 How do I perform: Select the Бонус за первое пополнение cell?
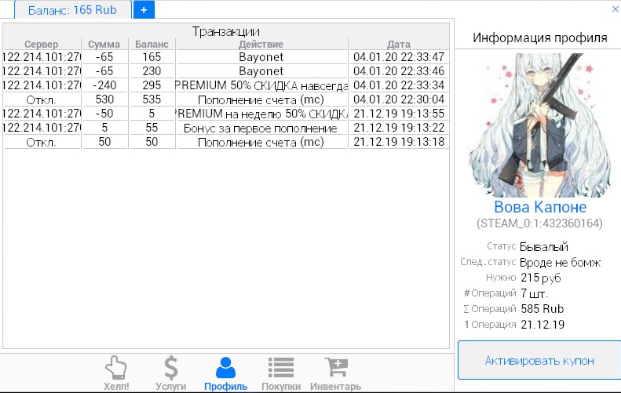(261, 128)
